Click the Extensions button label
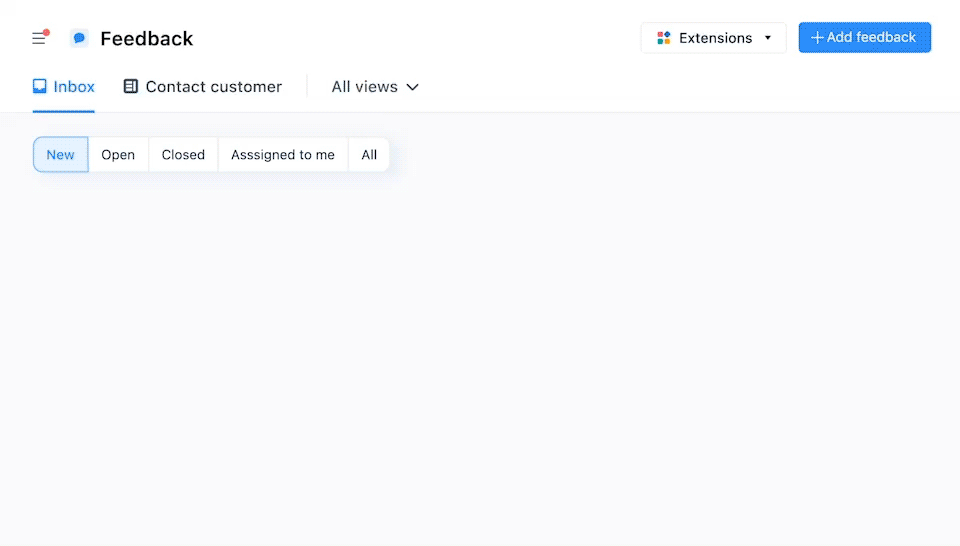Screen dimensions: 960x546 [x=715, y=38]
